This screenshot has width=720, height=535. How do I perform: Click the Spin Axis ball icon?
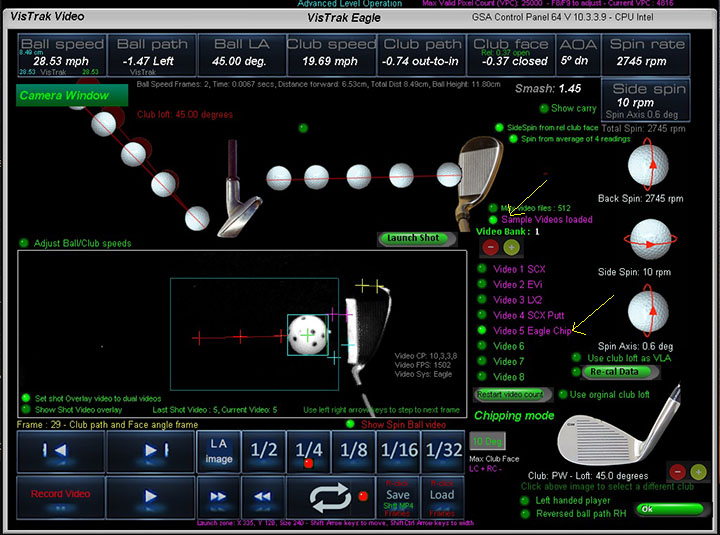[648, 311]
